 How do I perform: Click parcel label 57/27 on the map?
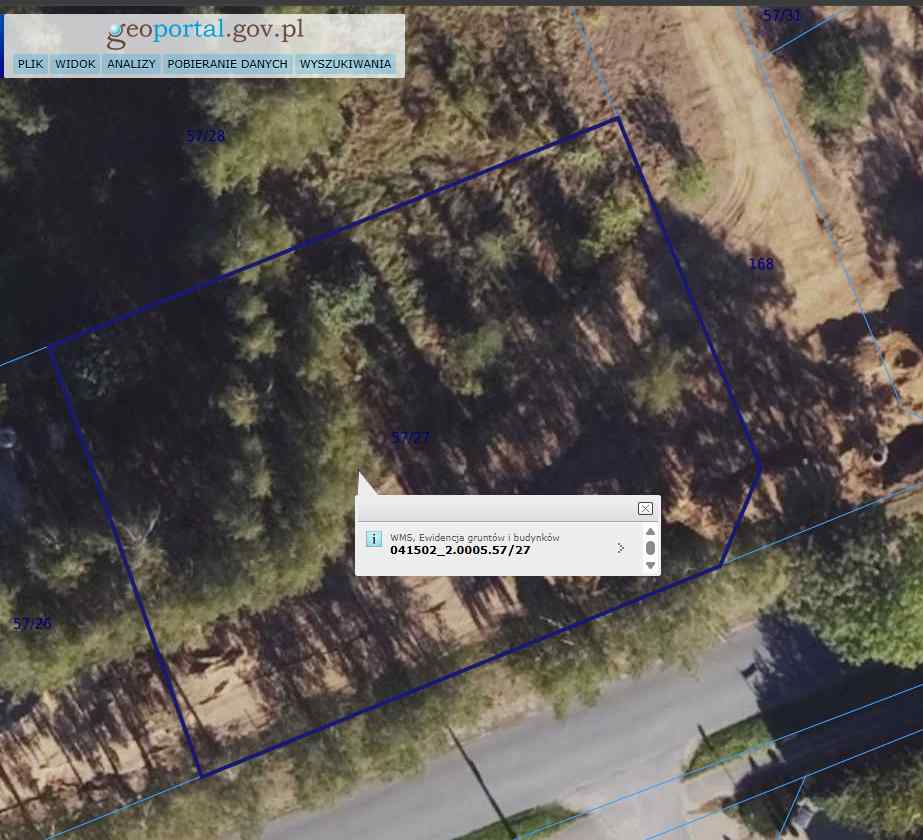pyautogui.click(x=411, y=438)
